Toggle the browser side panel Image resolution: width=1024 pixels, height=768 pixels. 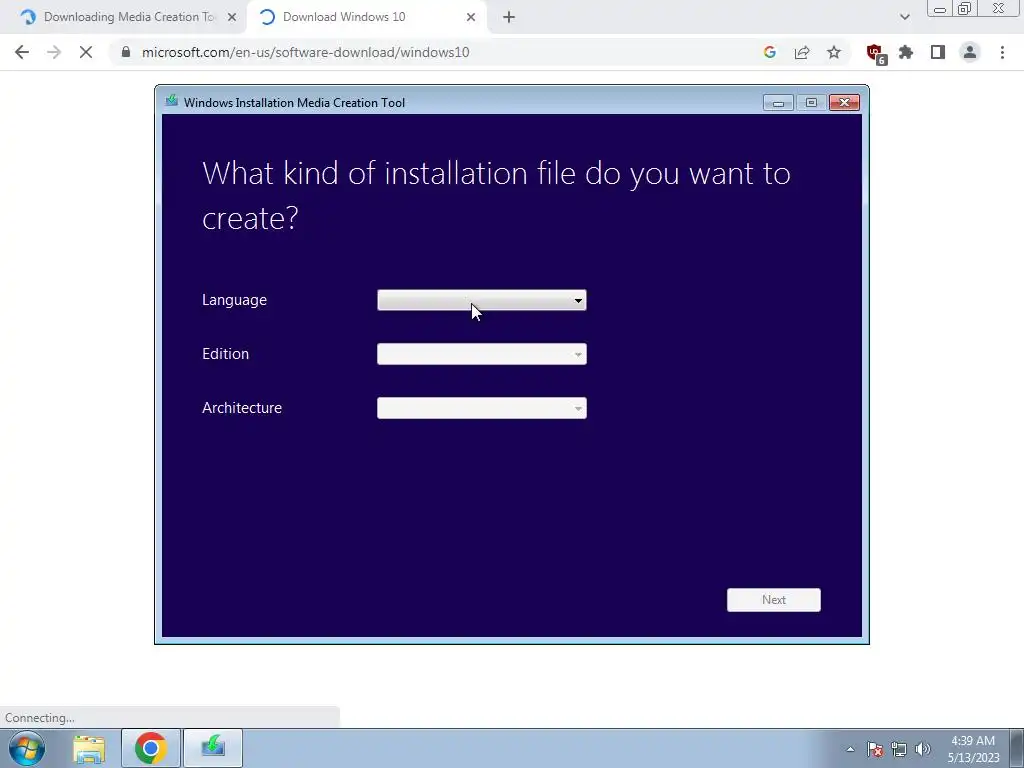[x=938, y=52]
